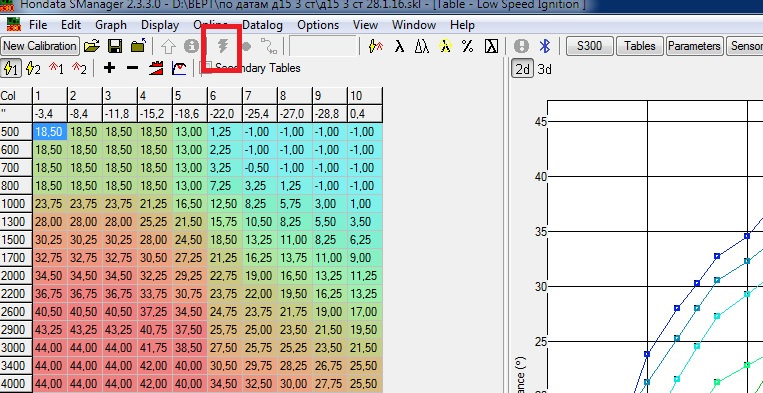Save calibration with floppy disk icon
Screen dimensions: 763x393
115,46
